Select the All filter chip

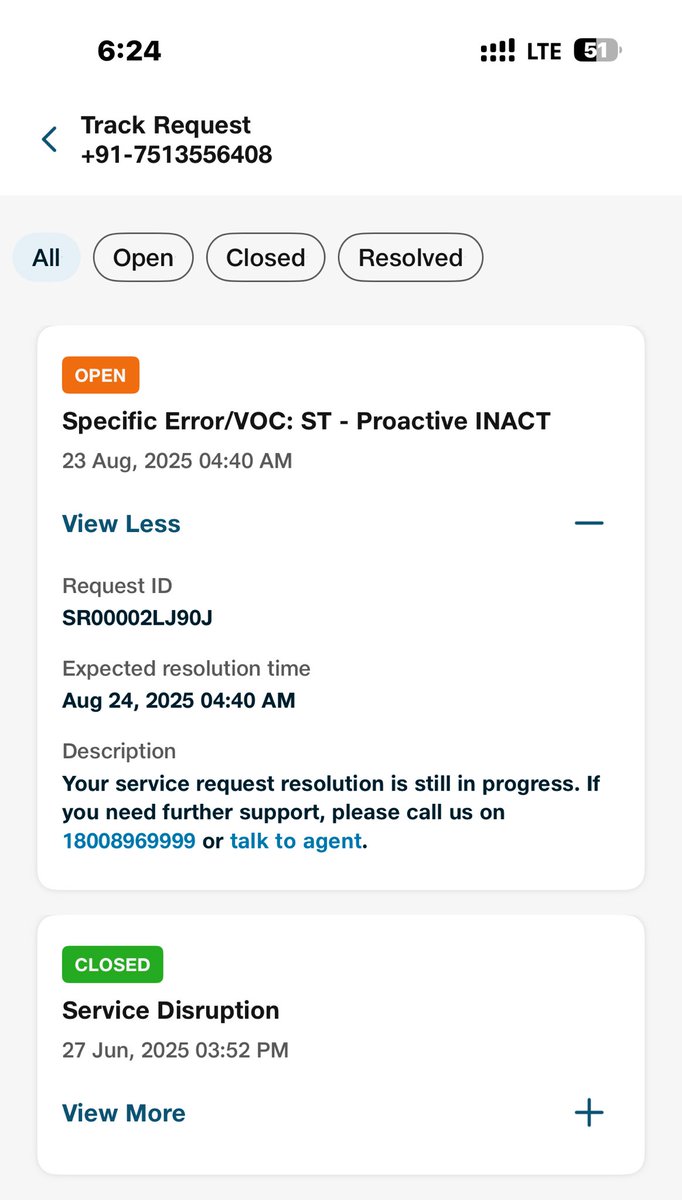(x=46, y=258)
